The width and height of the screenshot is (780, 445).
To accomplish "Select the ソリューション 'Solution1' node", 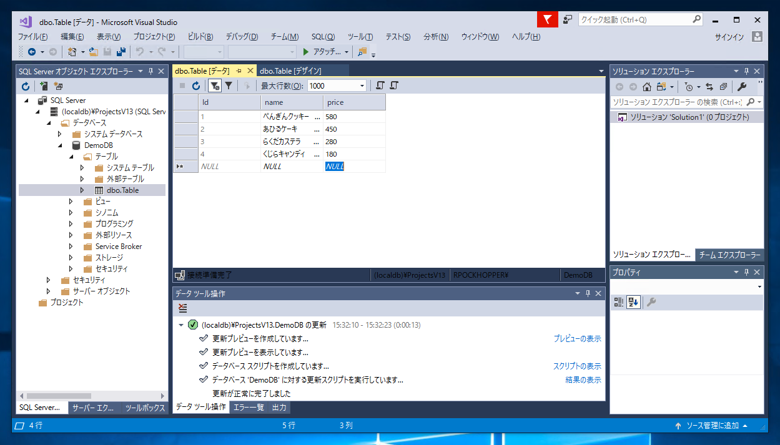I will point(686,117).
